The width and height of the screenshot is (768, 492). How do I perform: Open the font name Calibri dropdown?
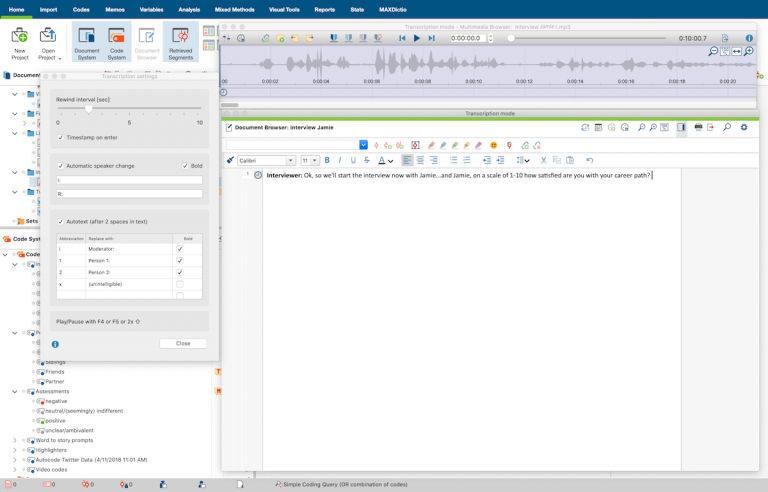click(x=290, y=160)
